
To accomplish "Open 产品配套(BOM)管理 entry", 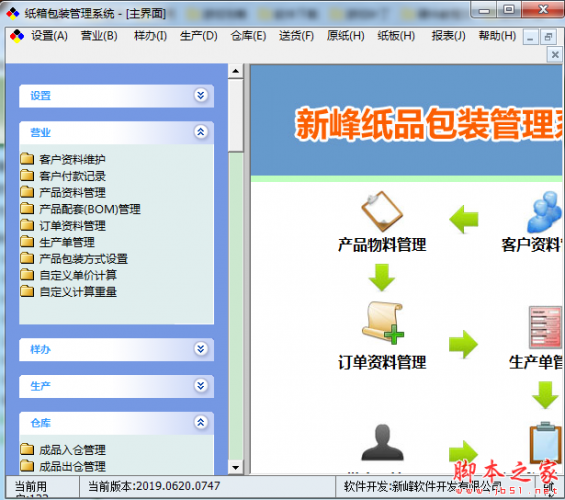I will [x=90, y=209].
